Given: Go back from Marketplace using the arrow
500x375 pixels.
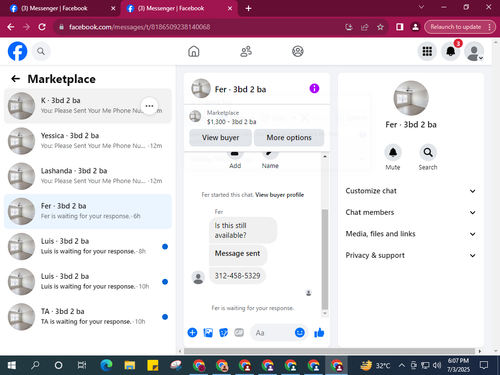Looking at the screenshot, I should 16,79.
